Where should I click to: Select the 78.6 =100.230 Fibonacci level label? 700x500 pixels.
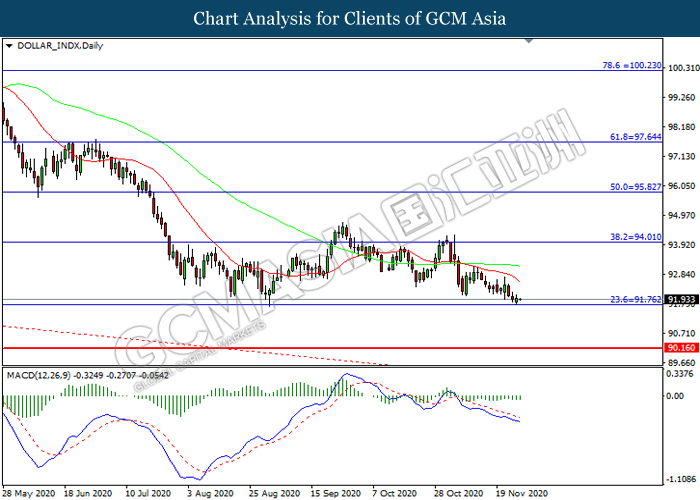pyautogui.click(x=632, y=65)
